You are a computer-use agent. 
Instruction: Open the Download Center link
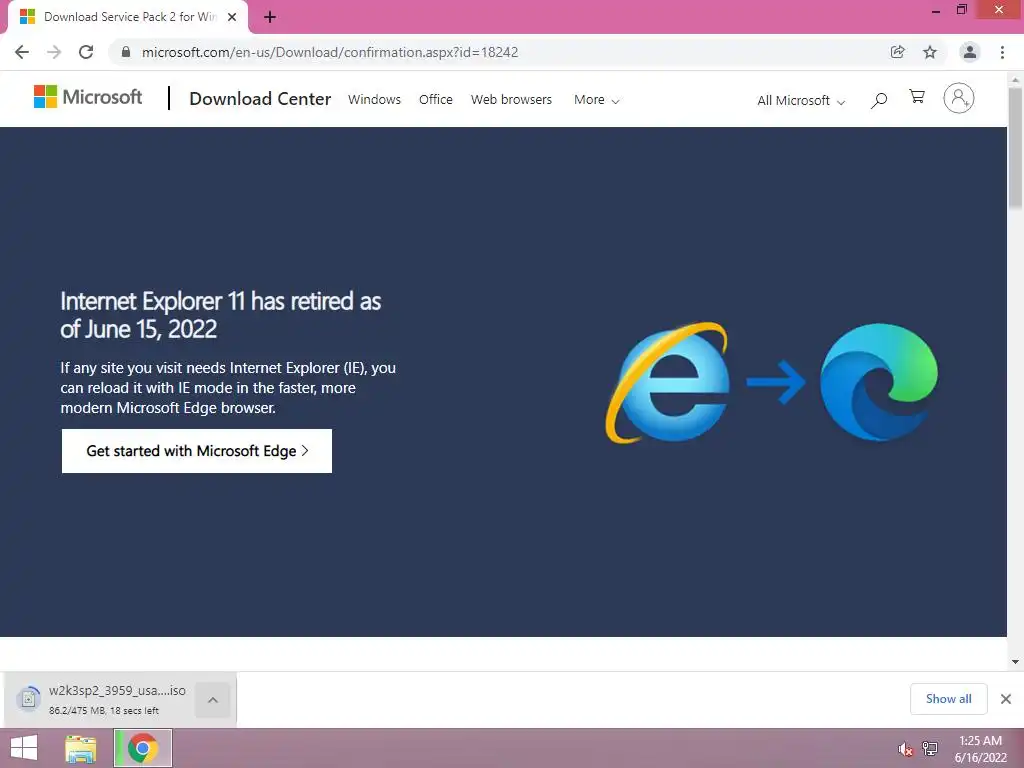click(x=260, y=99)
